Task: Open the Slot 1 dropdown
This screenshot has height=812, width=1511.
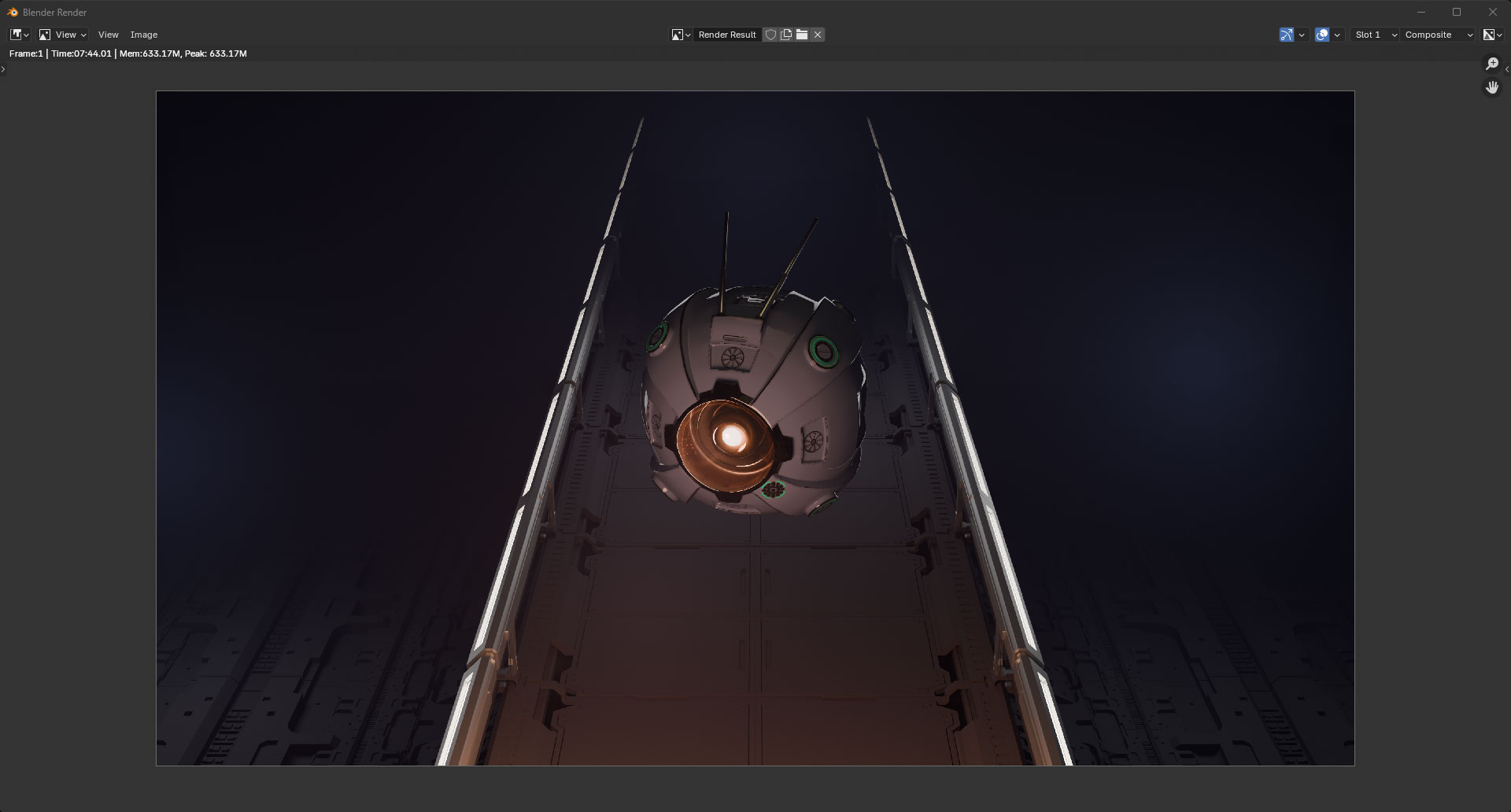Action: pyautogui.click(x=1375, y=35)
